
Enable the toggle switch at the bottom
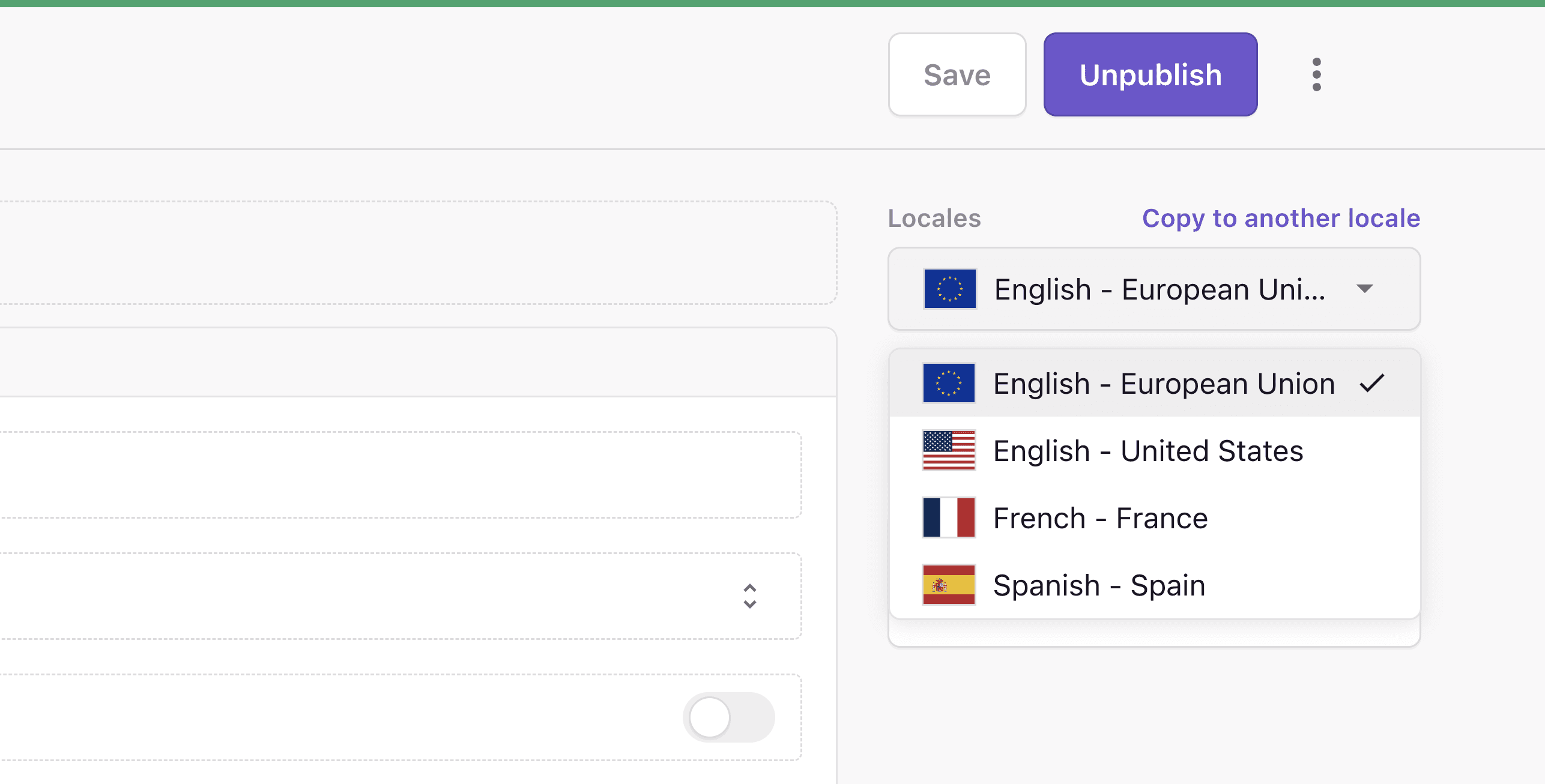[x=729, y=717]
